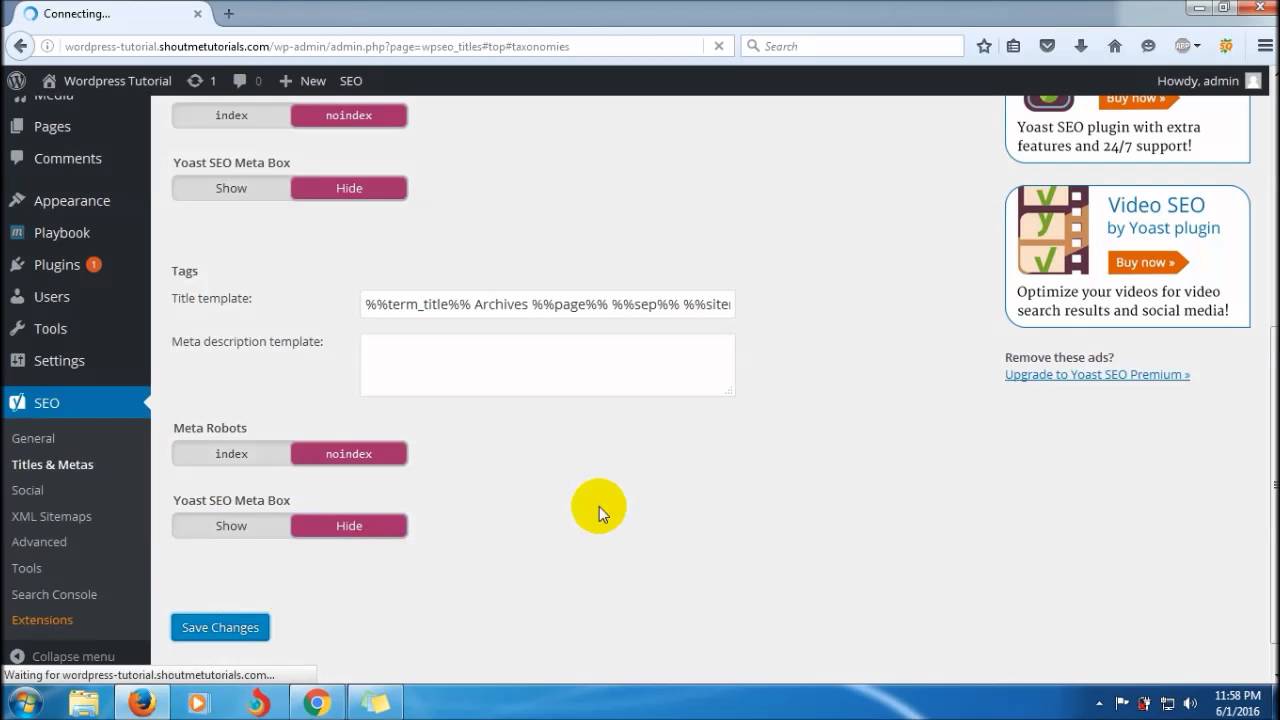Click Buy now on the Yoast SEO premium ad
The height and width of the screenshot is (720, 1280).
(1139, 99)
